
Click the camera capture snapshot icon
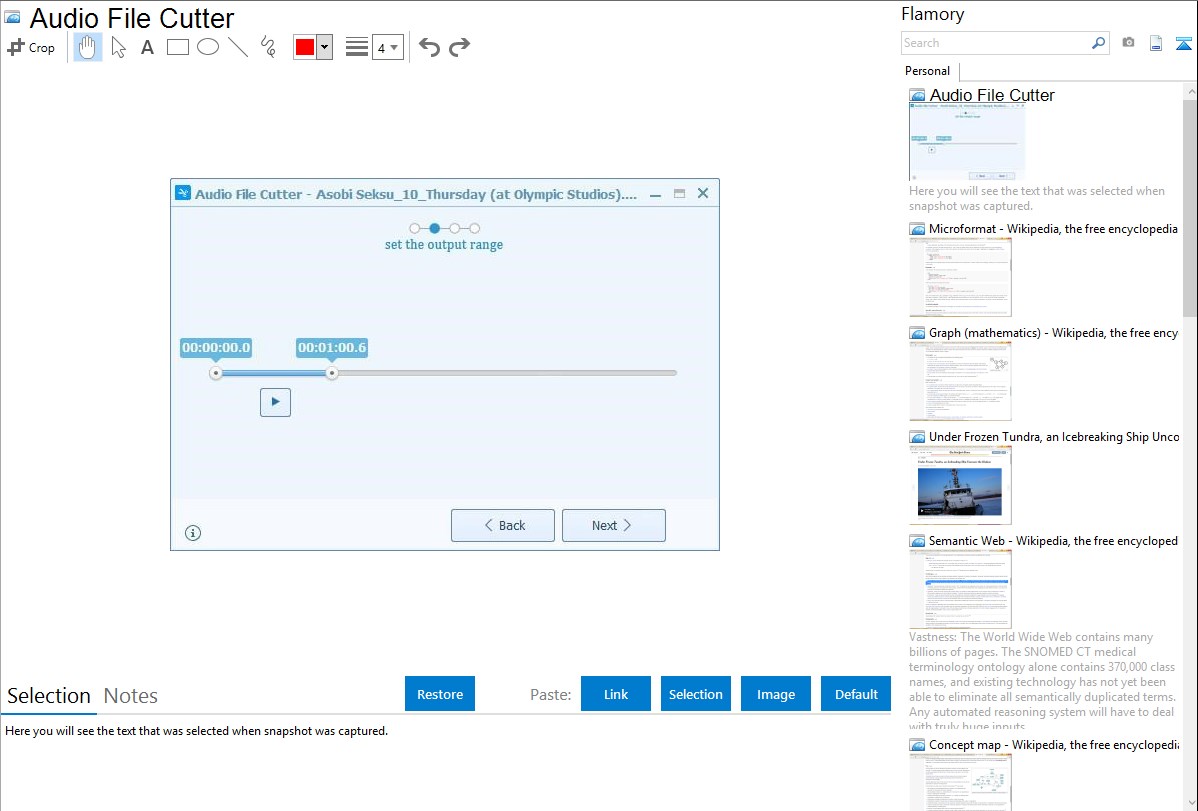[x=1128, y=43]
